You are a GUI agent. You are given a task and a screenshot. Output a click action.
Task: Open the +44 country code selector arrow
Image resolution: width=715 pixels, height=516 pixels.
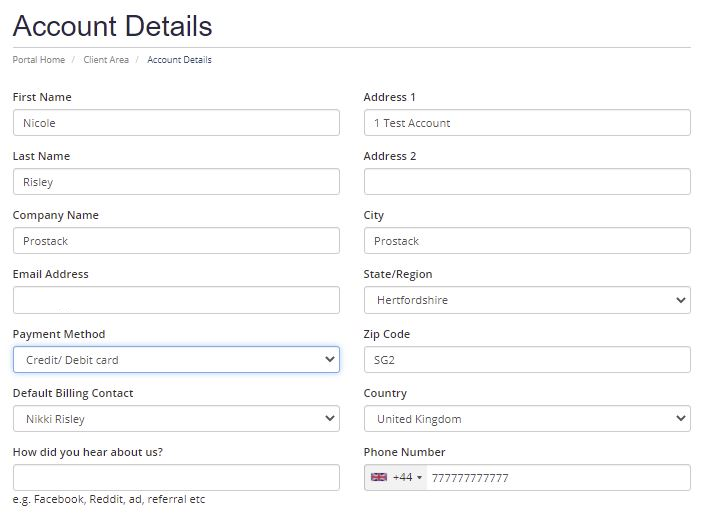(x=420, y=478)
